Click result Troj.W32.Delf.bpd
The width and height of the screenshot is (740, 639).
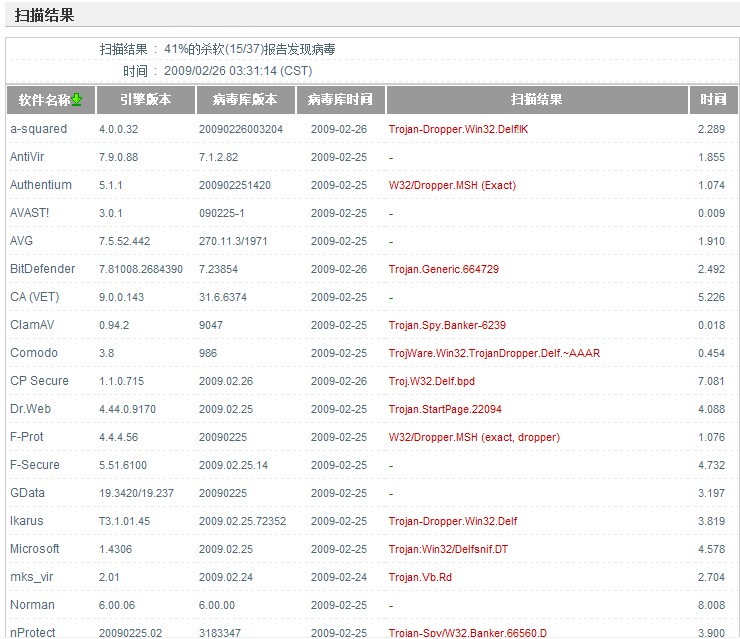(x=431, y=381)
